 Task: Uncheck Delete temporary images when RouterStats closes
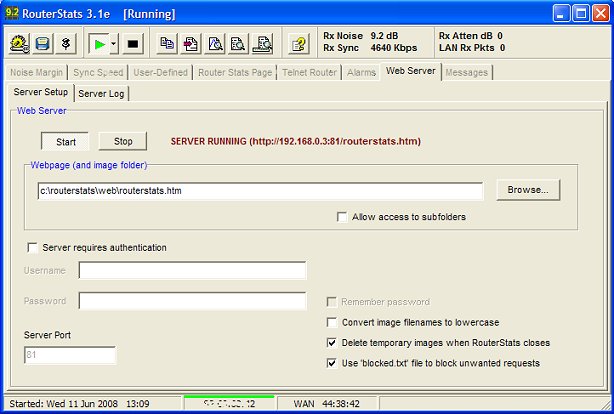coord(333,342)
